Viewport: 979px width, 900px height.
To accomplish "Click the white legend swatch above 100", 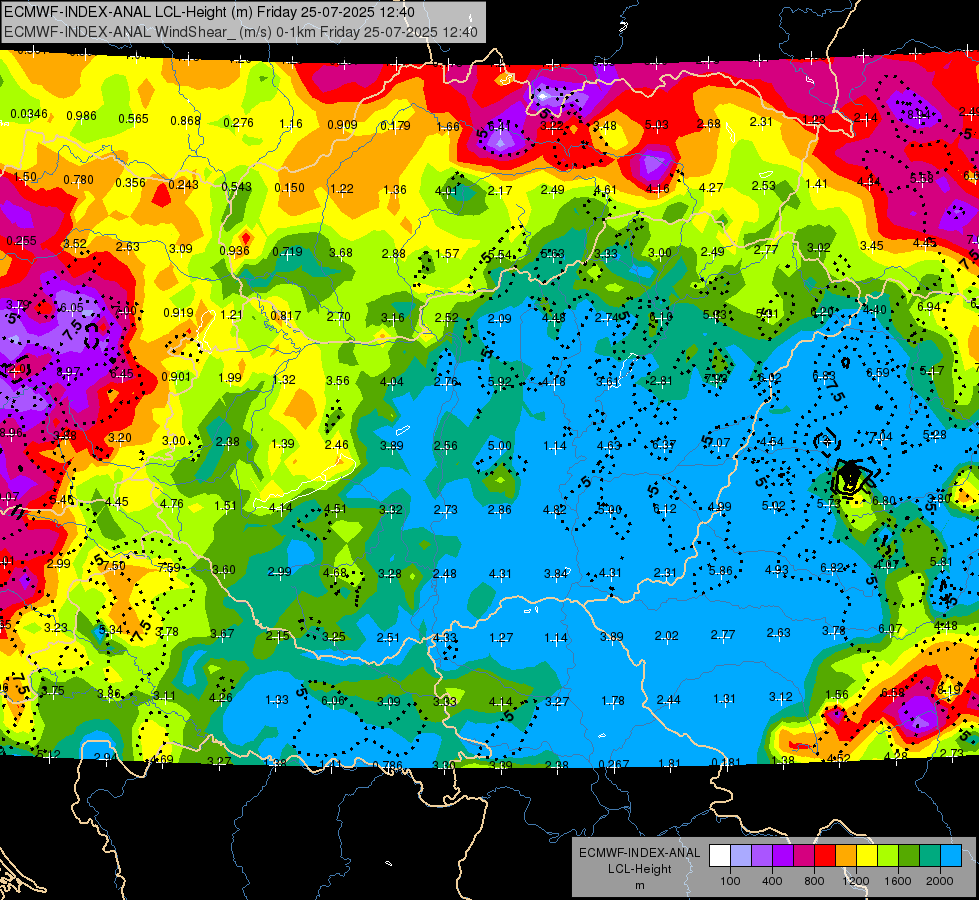I will (720, 856).
